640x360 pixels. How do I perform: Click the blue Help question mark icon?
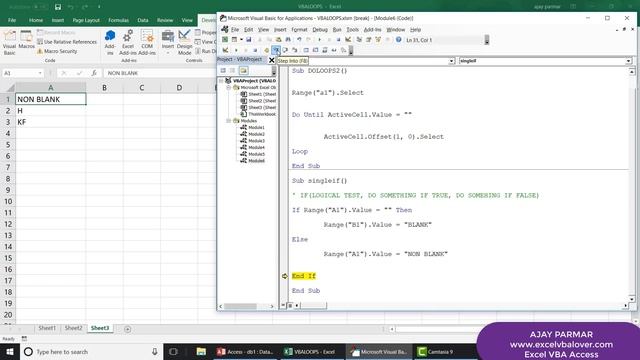(398, 40)
